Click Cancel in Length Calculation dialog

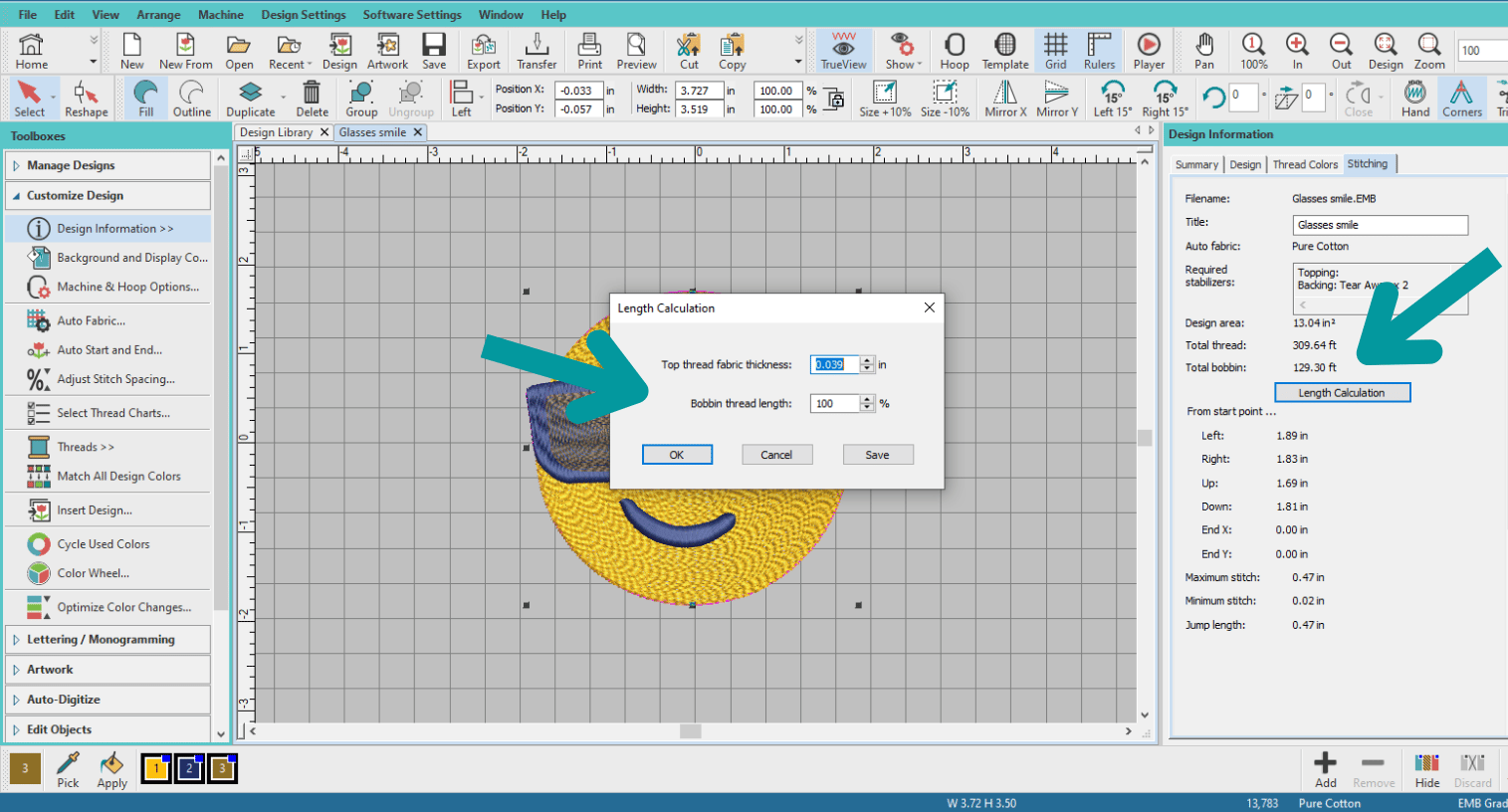(x=776, y=455)
